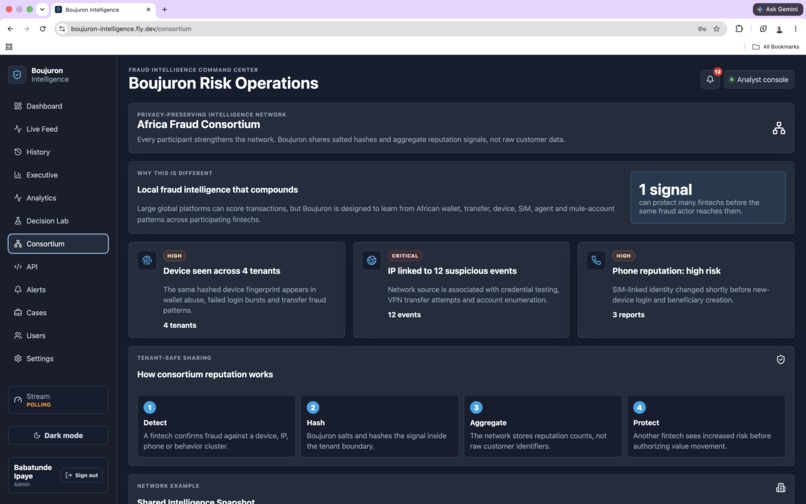Viewport: 806px width, 504px height.
Task: Click 'Local fraud intelligence that compounds' heading
Action: point(217,190)
